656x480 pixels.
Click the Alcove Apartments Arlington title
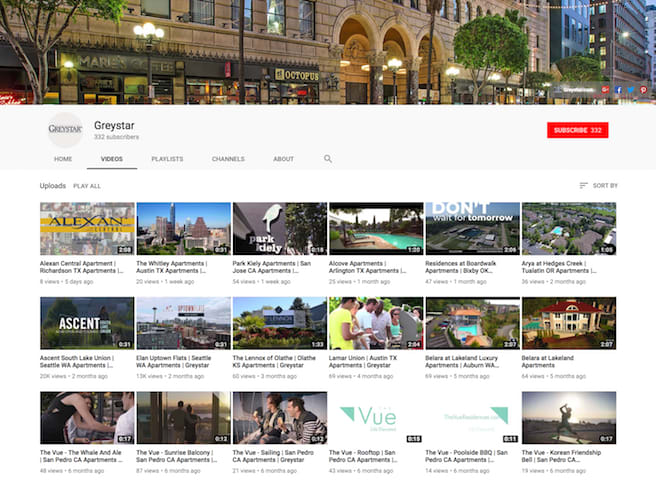coord(367,267)
